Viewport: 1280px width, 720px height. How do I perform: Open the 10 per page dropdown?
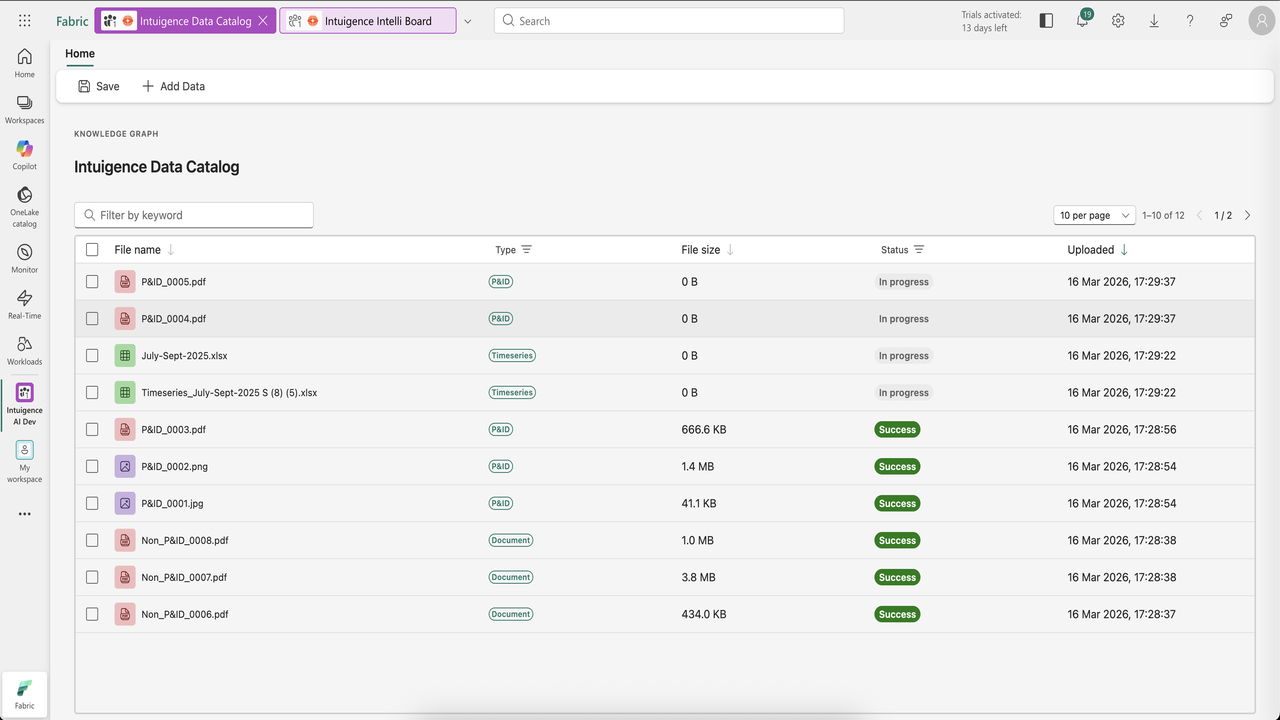(x=1095, y=215)
